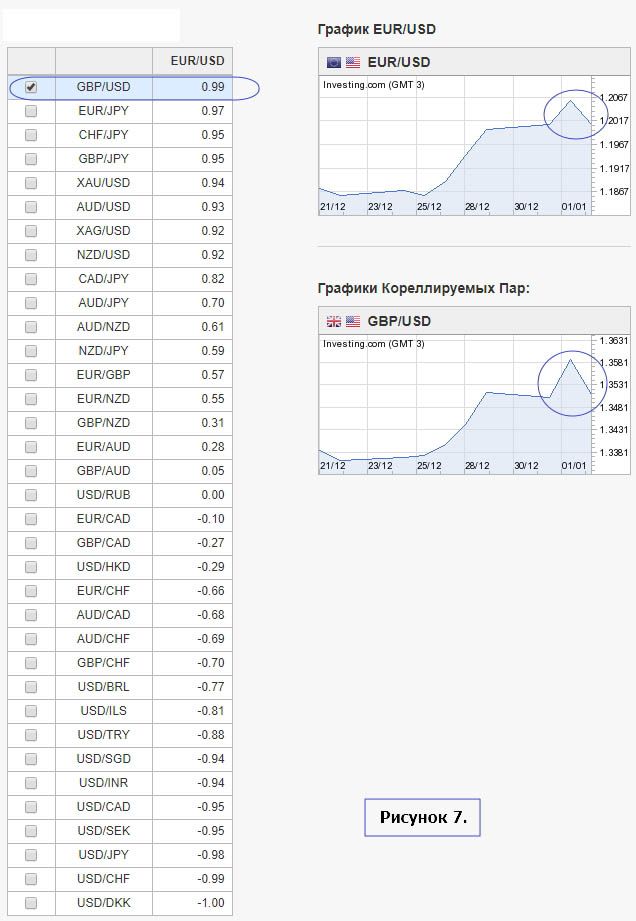Tick the XAU/USD checkbox
The width and height of the screenshot is (636, 921).
click(31, 183)
